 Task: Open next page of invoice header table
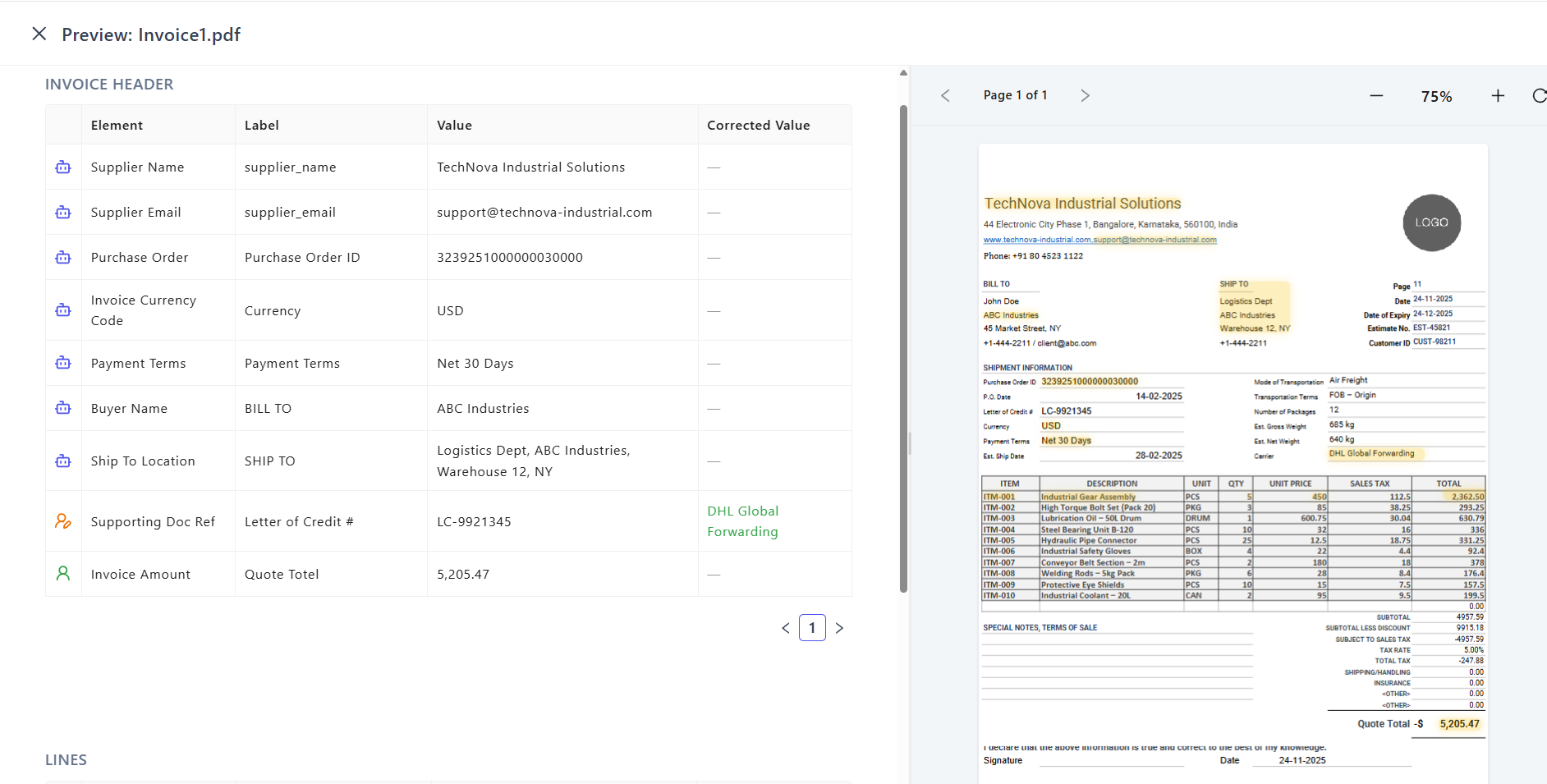(839, 628)
